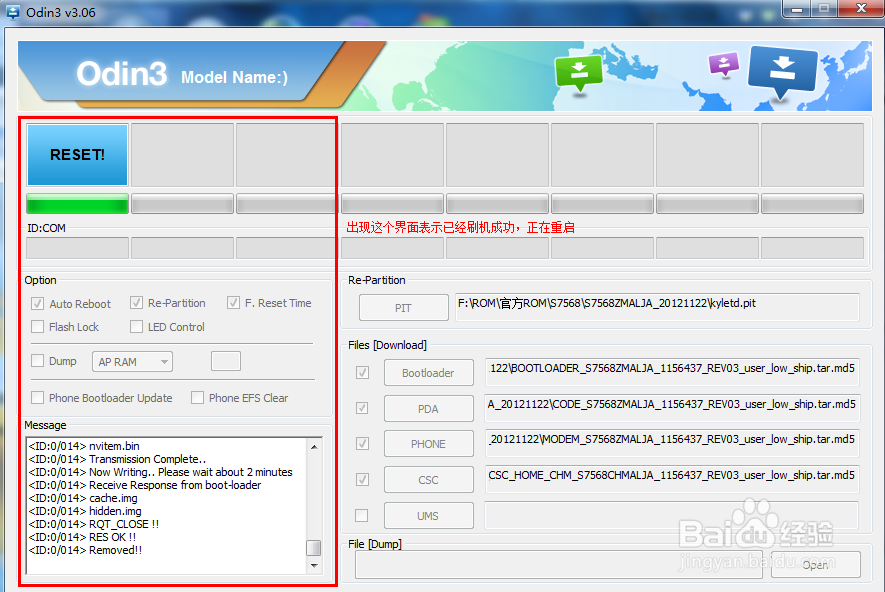Click the 'RQT_CLOSE !!' log line

coord(94,524)
